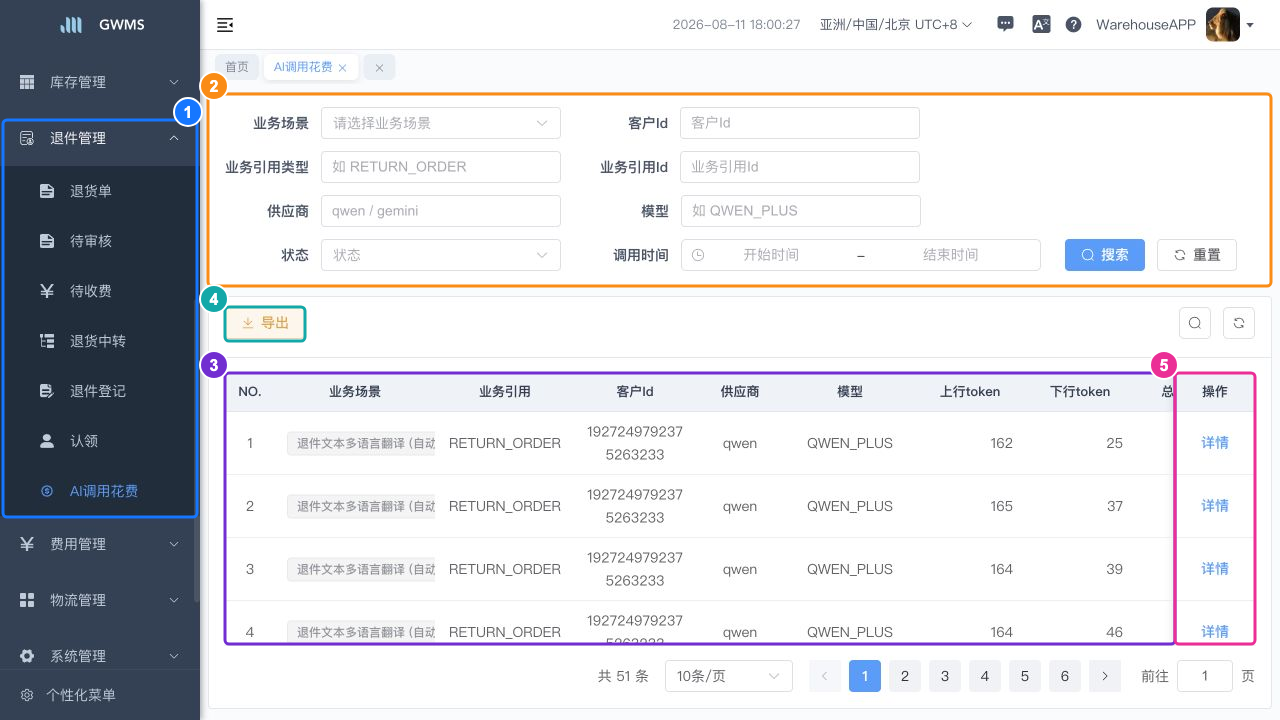Focus the 供应商 input field
This screenshot has width=1280, height=720.
coord(441,211)
